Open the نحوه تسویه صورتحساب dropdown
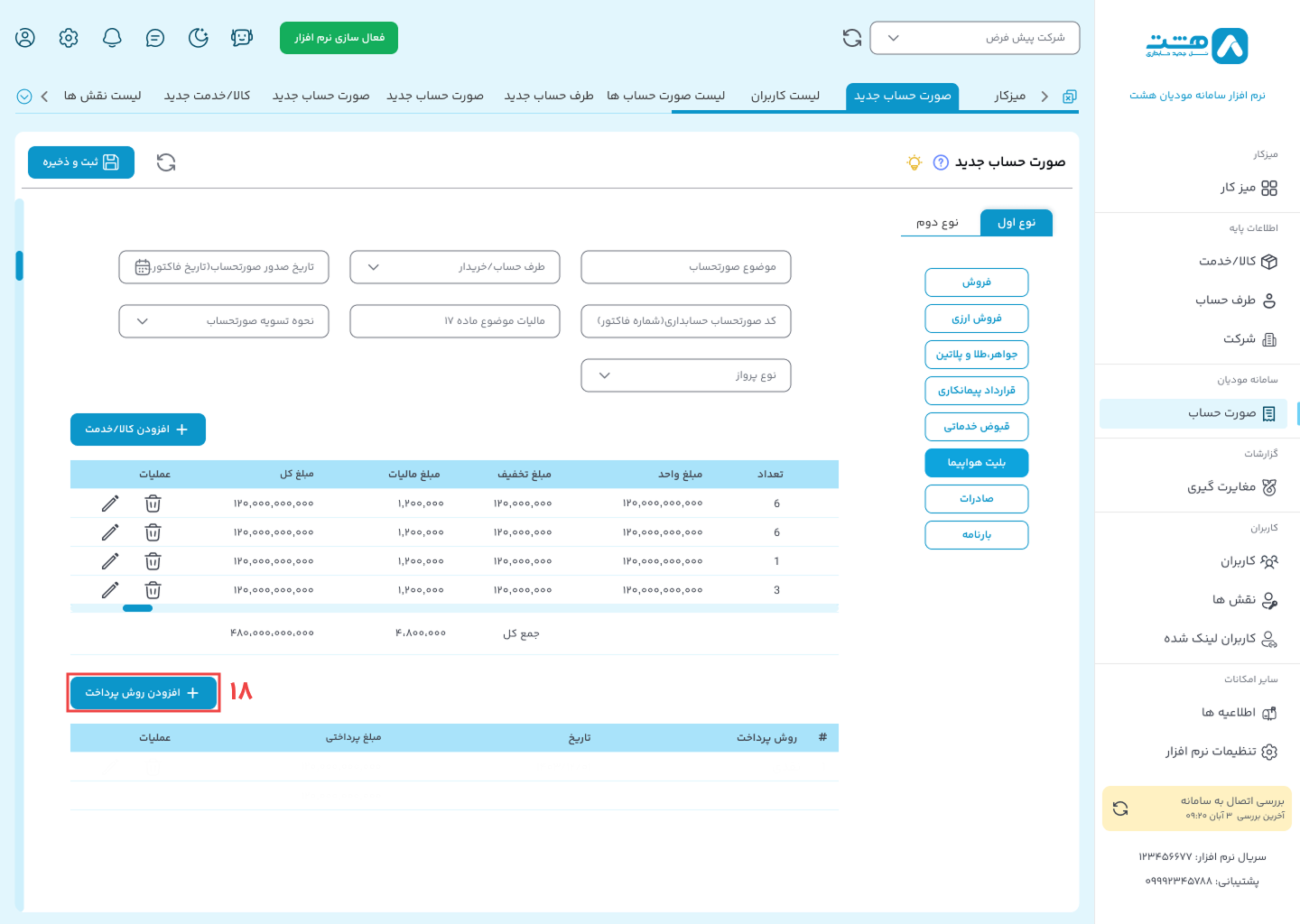This screenshot has height=924, width=1300. 224,321
